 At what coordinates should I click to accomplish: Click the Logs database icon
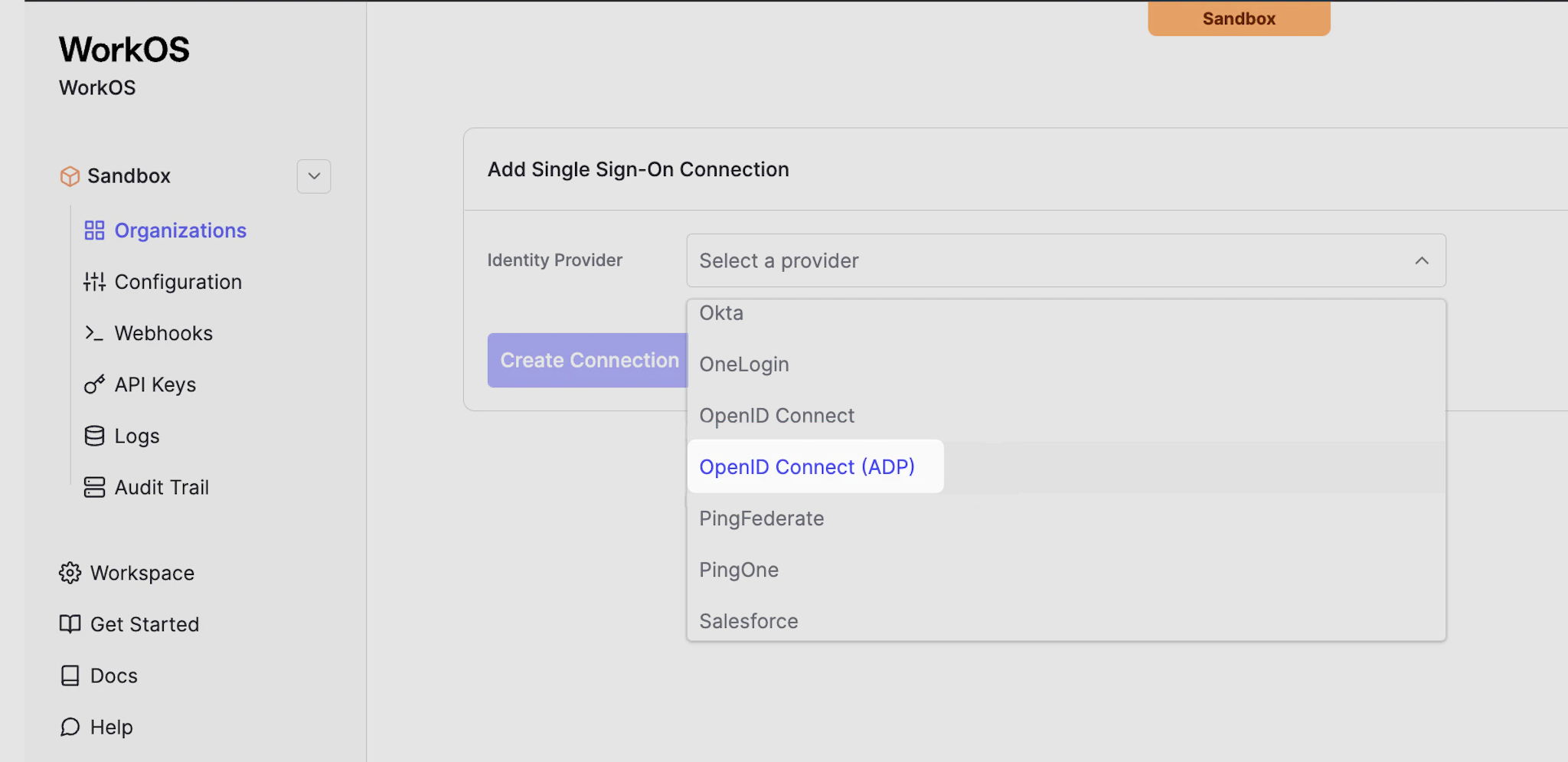(94, 436)
